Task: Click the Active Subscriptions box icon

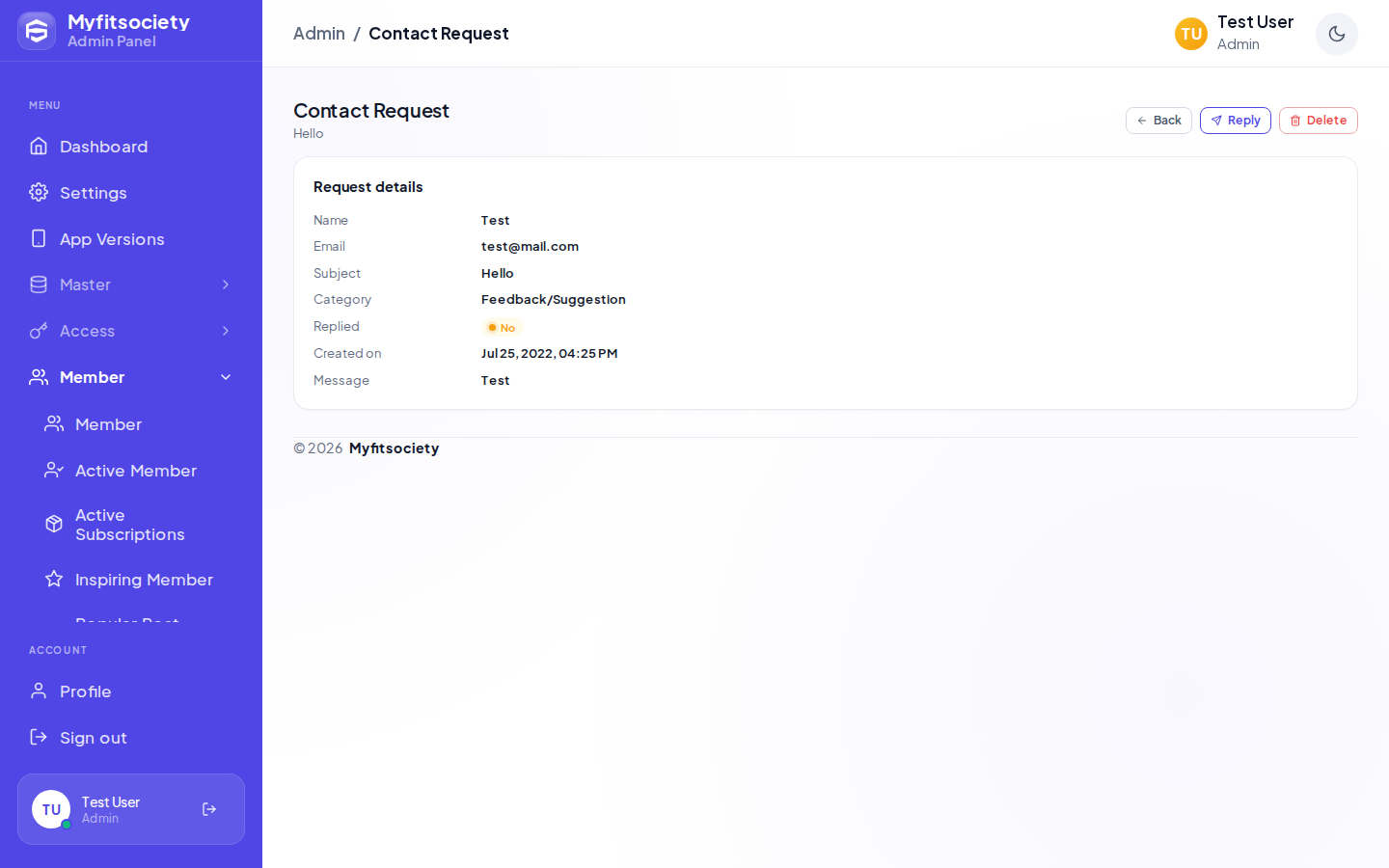Action: tap(54, 524)
